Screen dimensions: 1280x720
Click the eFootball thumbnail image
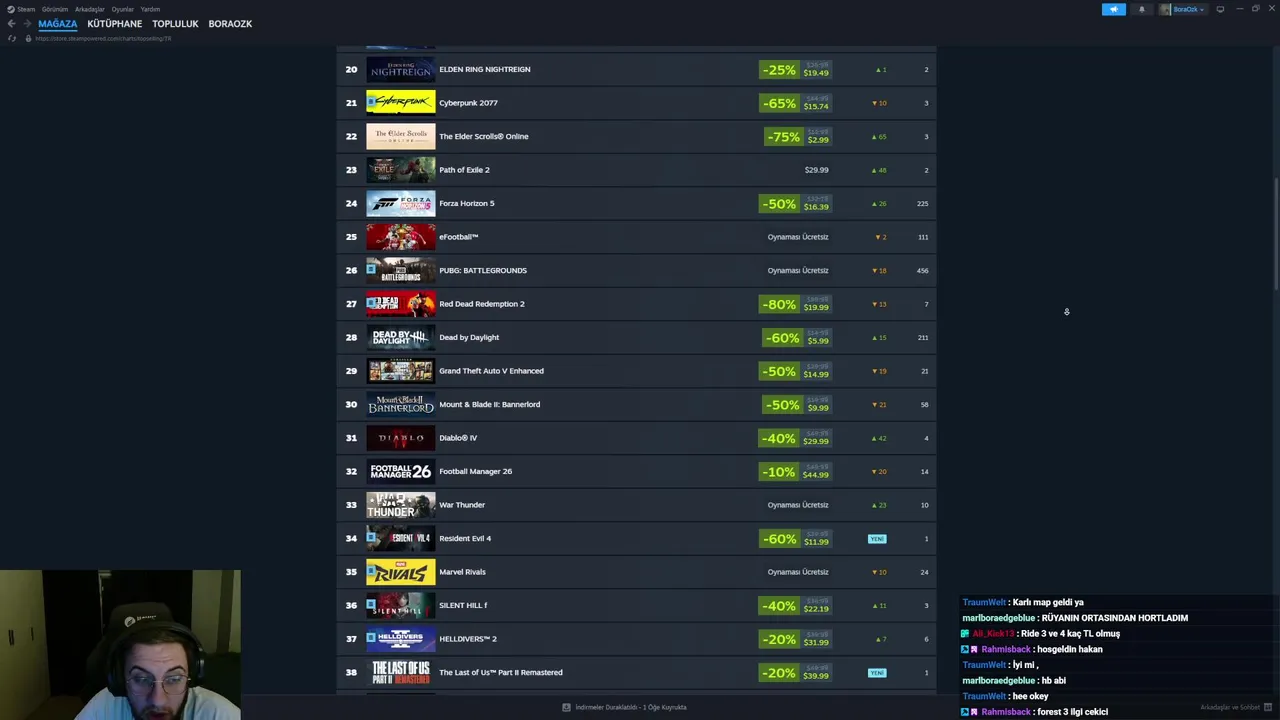[x=401, y=237]
